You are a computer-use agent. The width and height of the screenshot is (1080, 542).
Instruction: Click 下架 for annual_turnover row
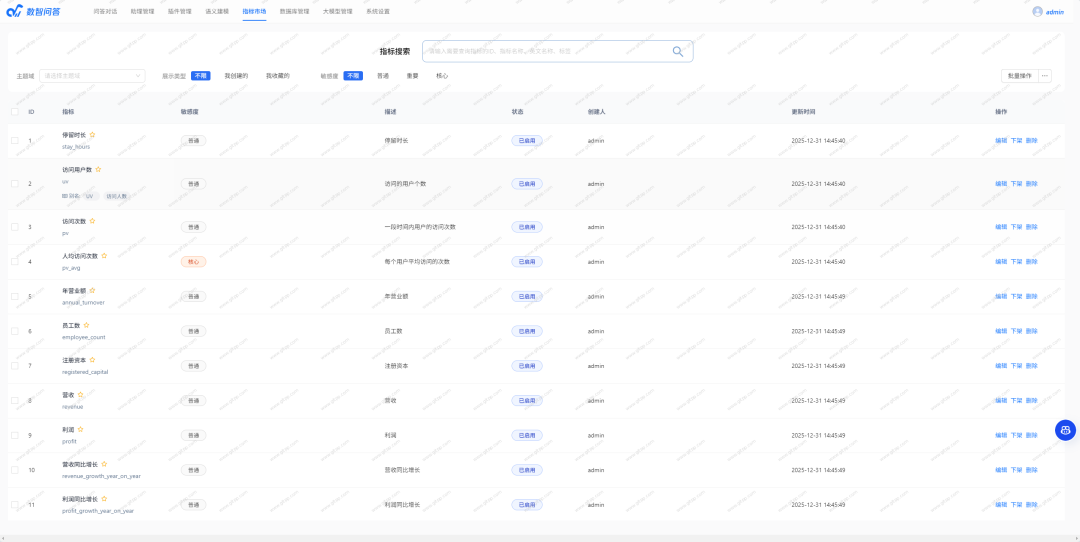[x=1016, y=296]
